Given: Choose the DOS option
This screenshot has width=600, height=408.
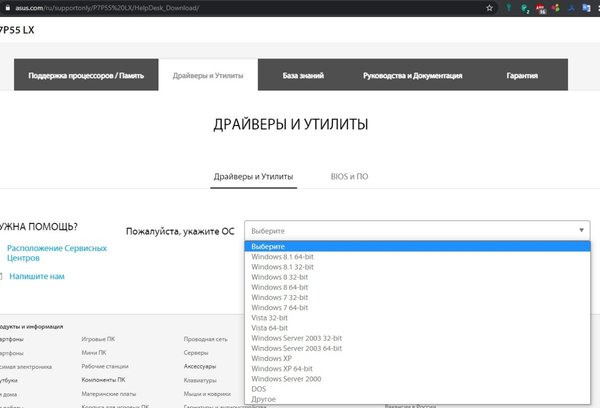Looking at the screenshot, I should tap(417, 389).
